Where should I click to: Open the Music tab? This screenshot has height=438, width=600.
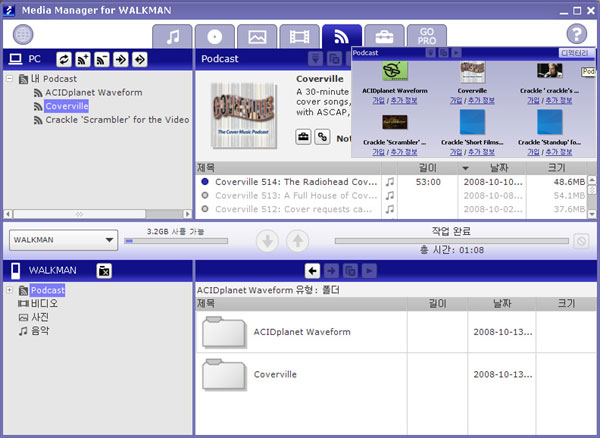pos(173,36)
